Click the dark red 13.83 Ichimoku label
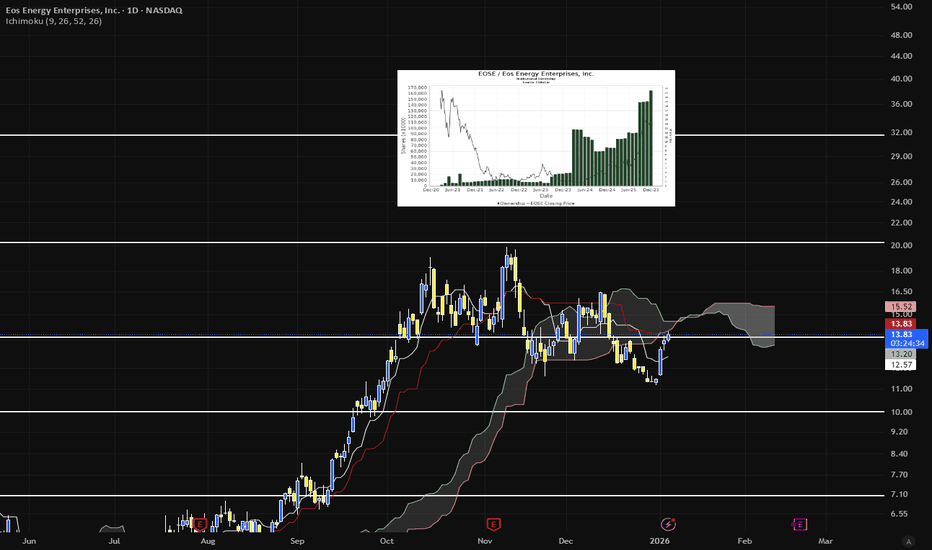Image resolution: width=932 pixels, height=550 pixels. coord(900,324)
